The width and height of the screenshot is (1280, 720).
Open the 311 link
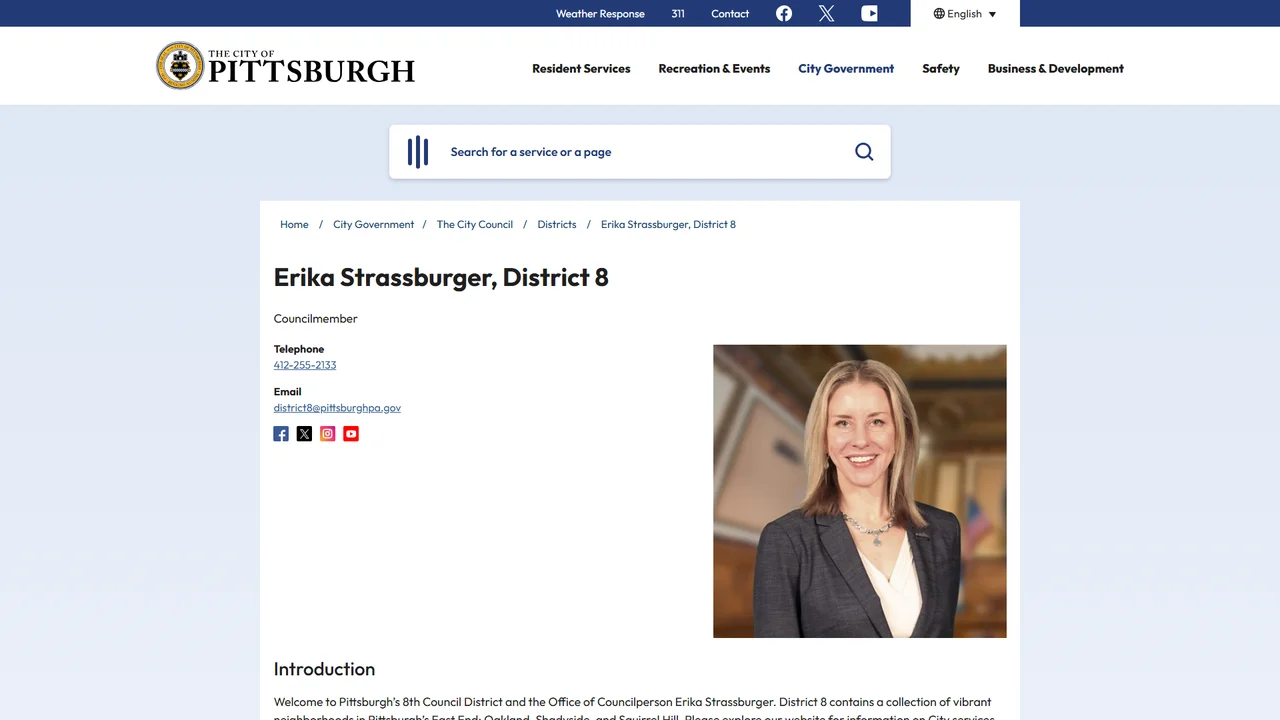[x=678, y=14]
